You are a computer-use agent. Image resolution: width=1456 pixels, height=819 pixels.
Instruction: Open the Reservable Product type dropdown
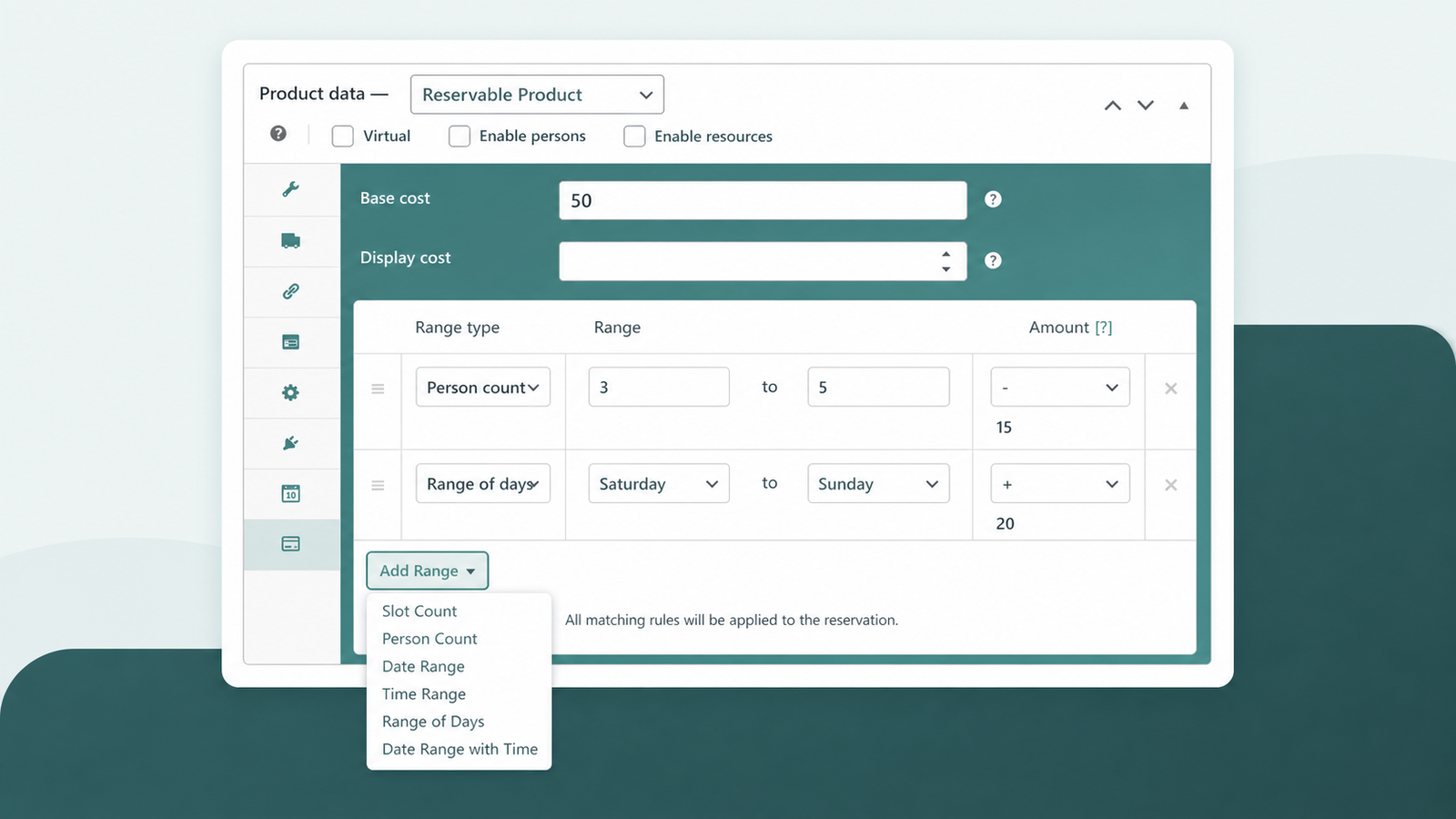537,95
